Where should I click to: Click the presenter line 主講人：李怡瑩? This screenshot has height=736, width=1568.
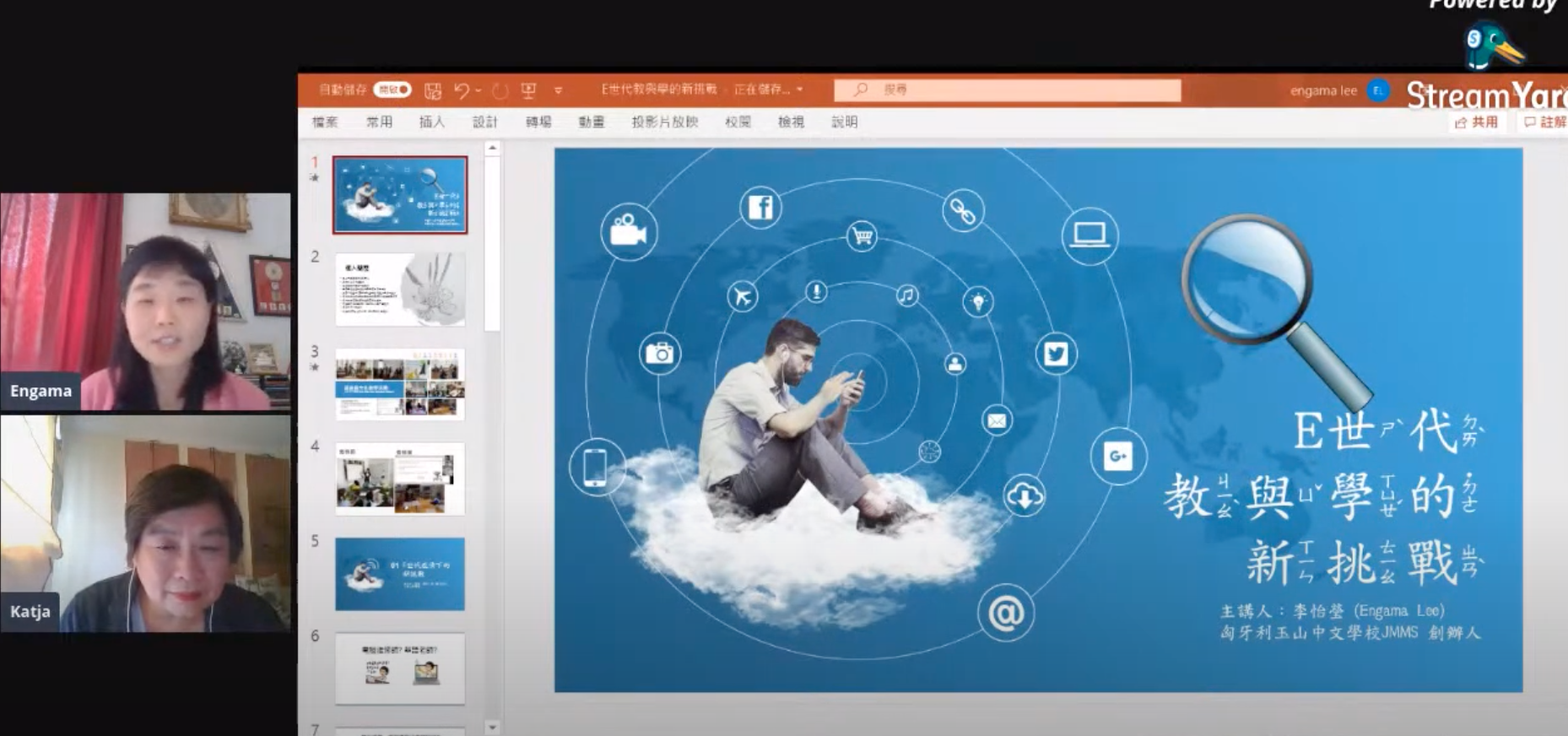point(1333,610)
